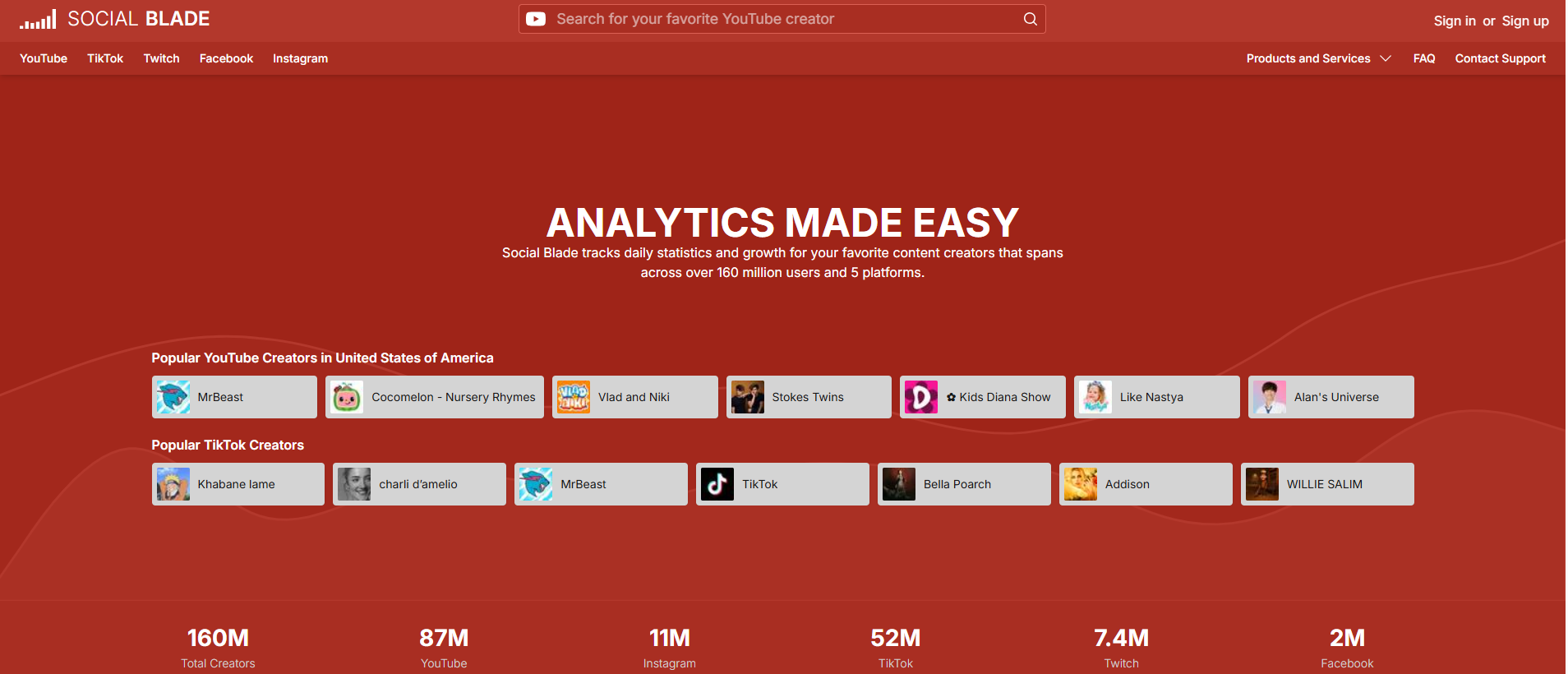Open the Kids Diana Show creator card

pyautogui.click(x=983, y=397)
